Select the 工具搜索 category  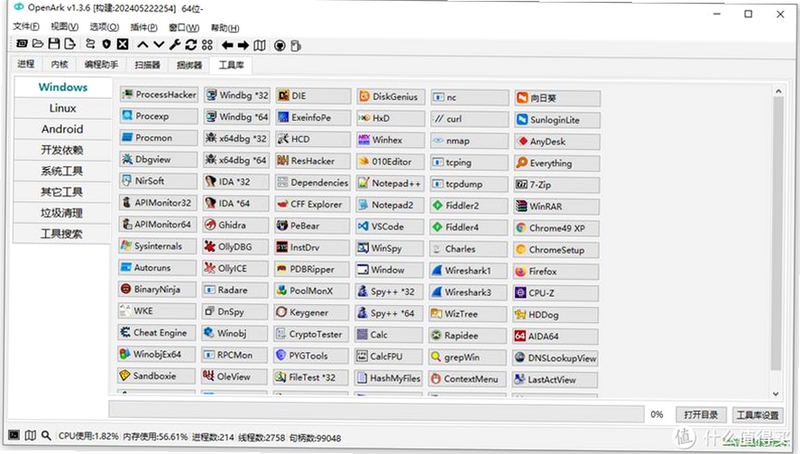[x=62, y=234]
